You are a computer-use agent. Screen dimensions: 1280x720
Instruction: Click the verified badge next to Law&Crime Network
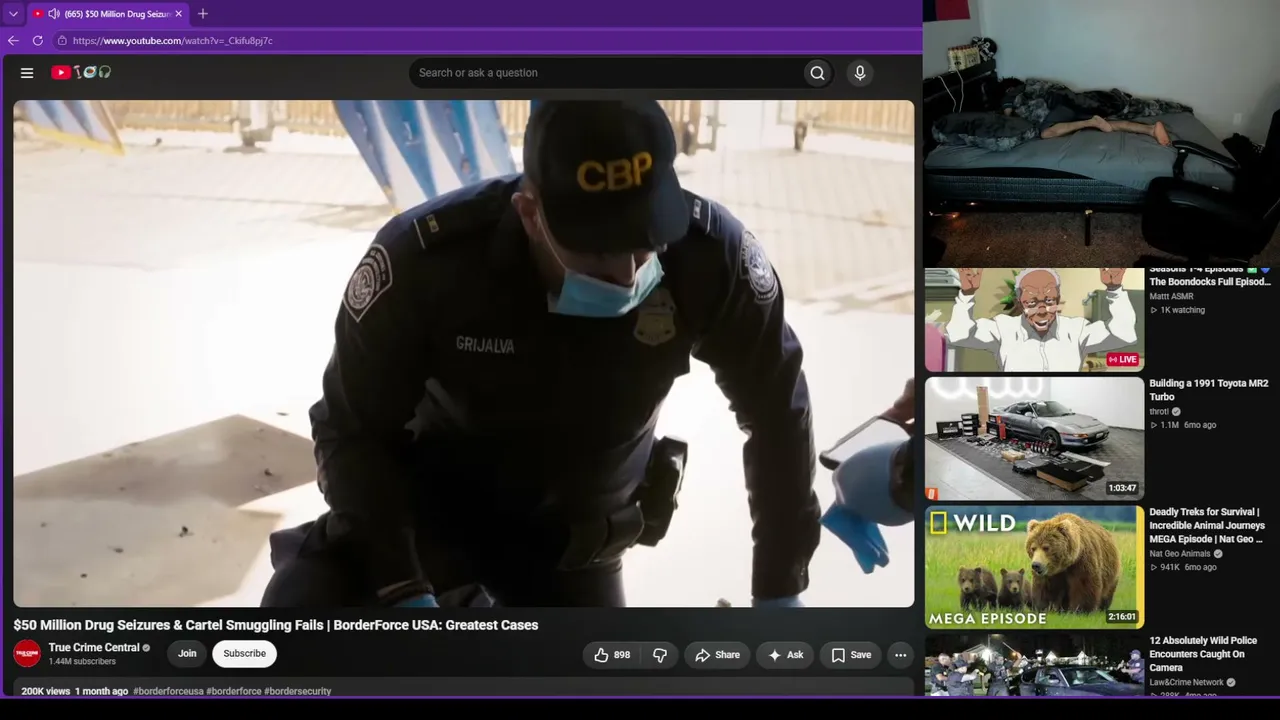click(x=1231, y=683)
